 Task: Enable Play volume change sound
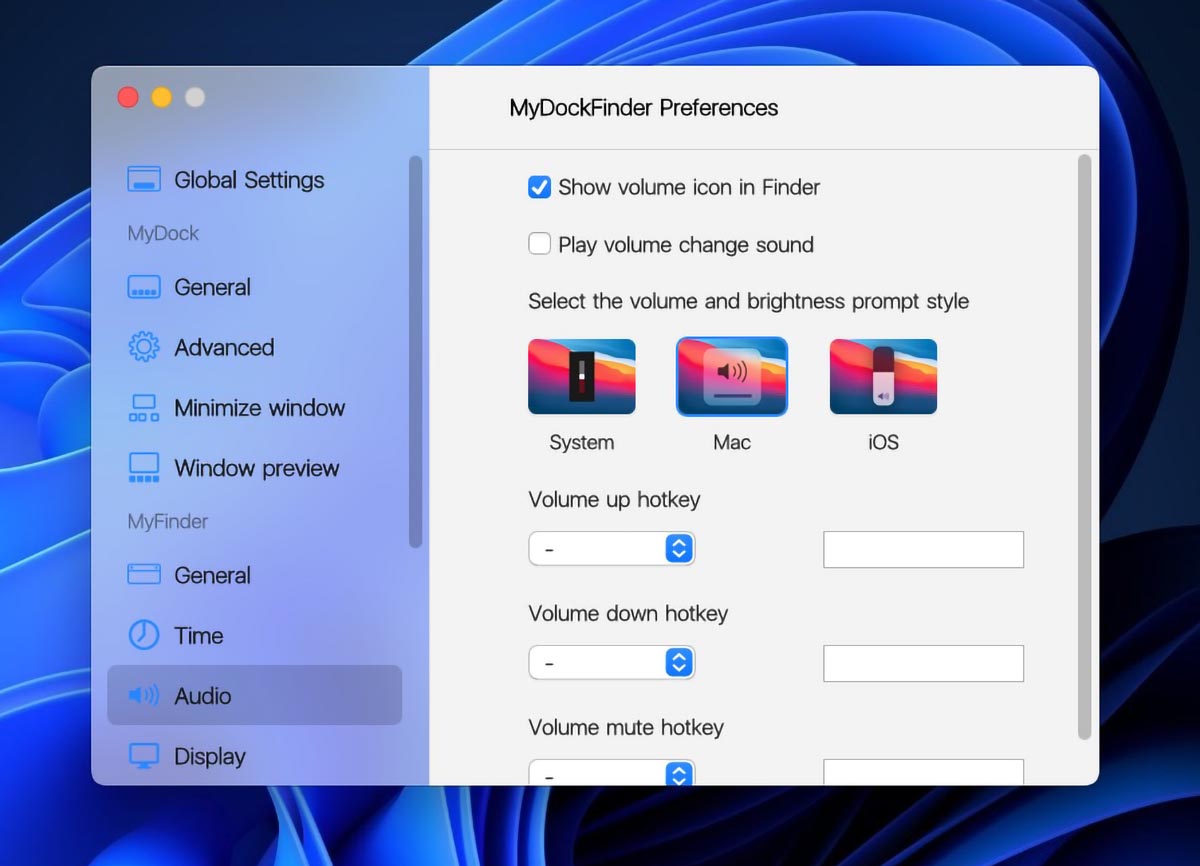tap(540, 244)
